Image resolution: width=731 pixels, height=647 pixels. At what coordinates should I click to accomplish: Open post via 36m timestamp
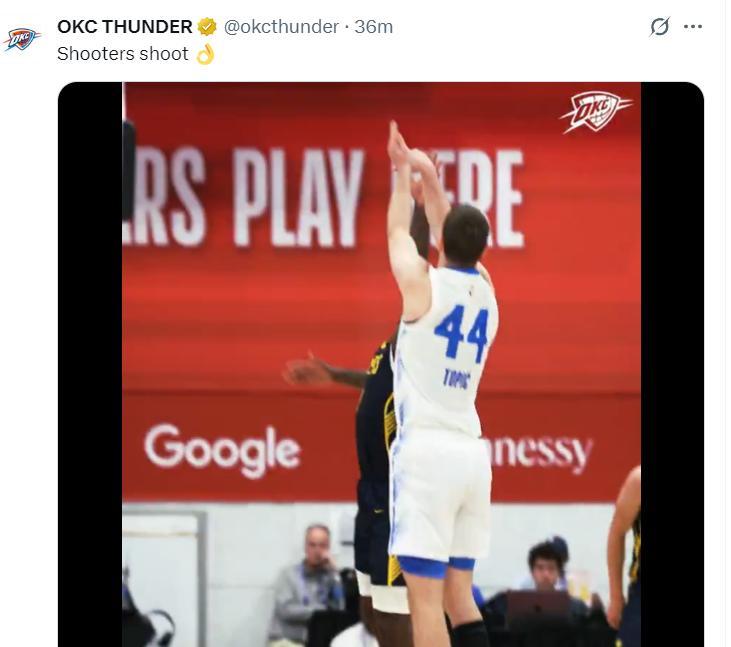point(373,27)
